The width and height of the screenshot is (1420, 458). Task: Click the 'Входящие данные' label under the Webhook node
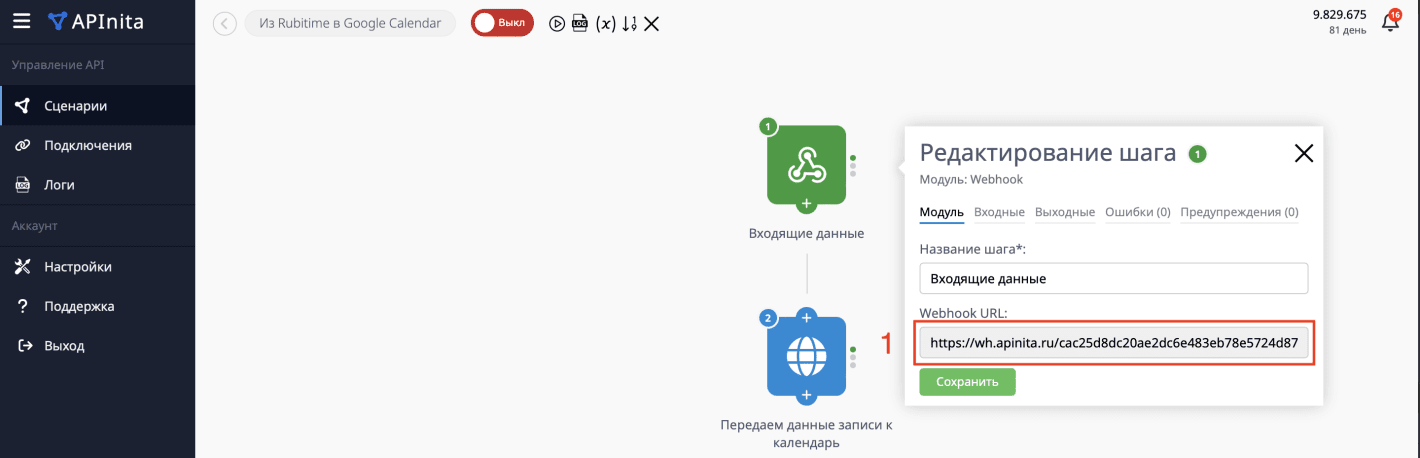point(806,234)
